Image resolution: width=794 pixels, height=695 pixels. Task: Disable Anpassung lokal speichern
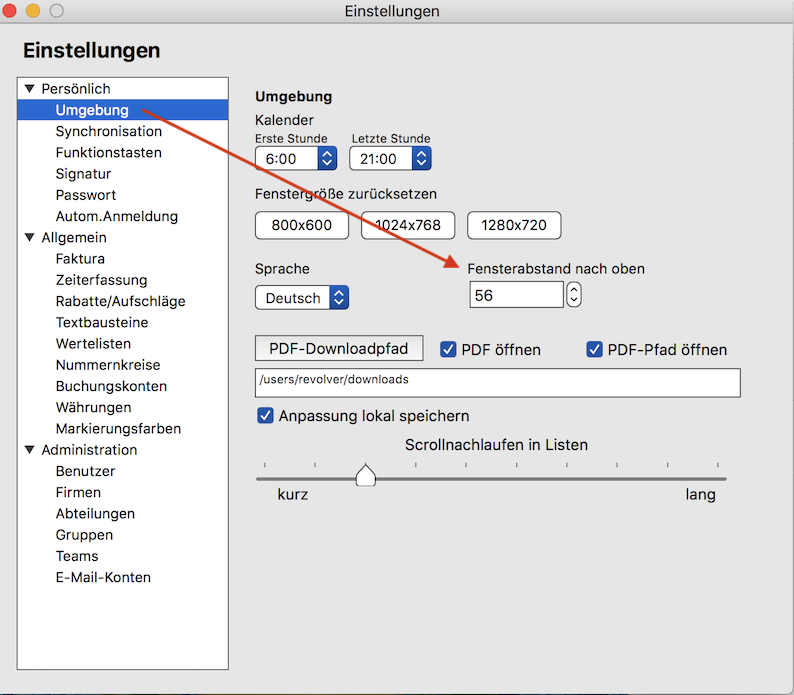coord(266,416)
